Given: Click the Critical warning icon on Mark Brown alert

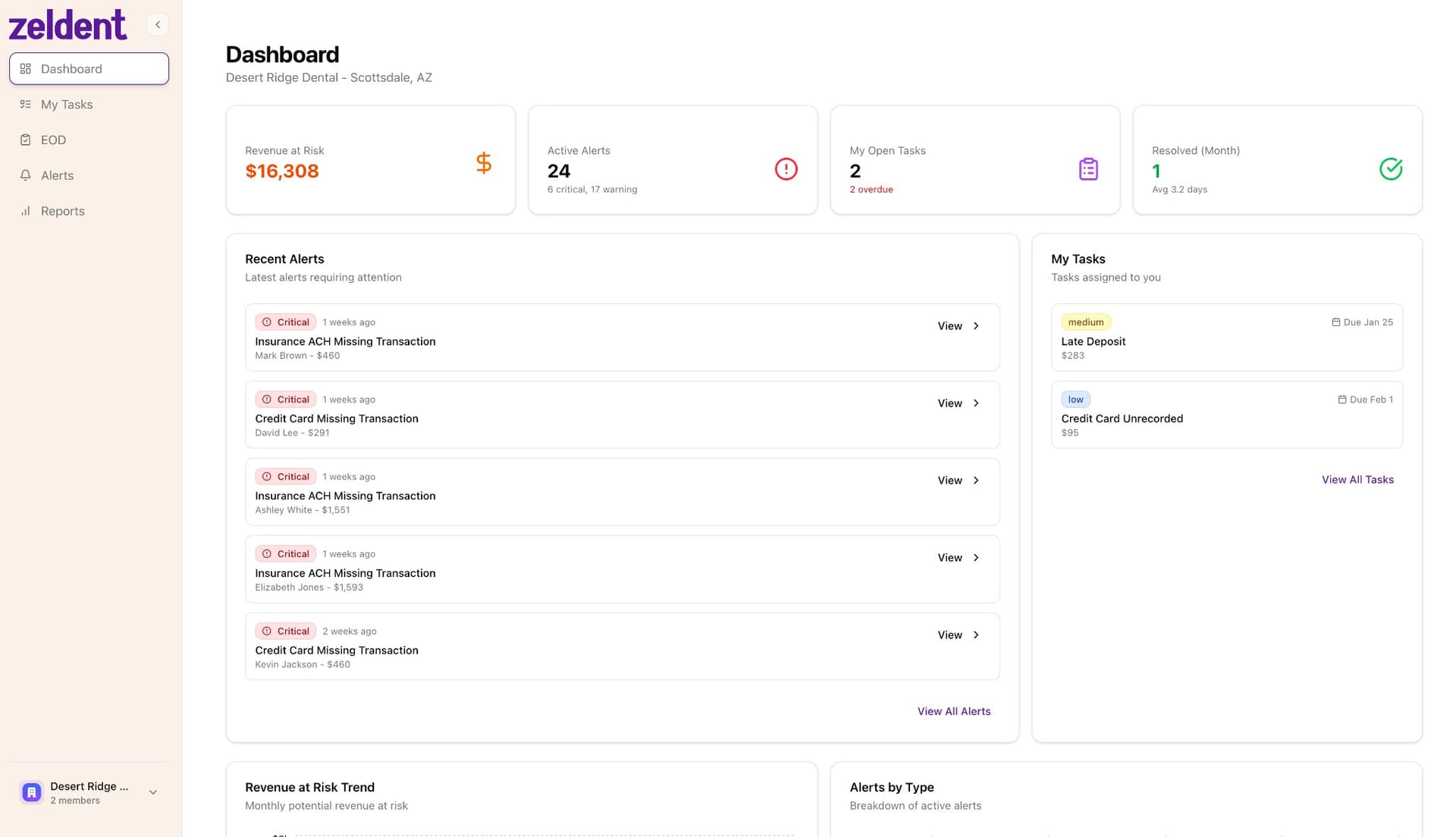Looking at the screenshot, I should (x=267, y=321).
